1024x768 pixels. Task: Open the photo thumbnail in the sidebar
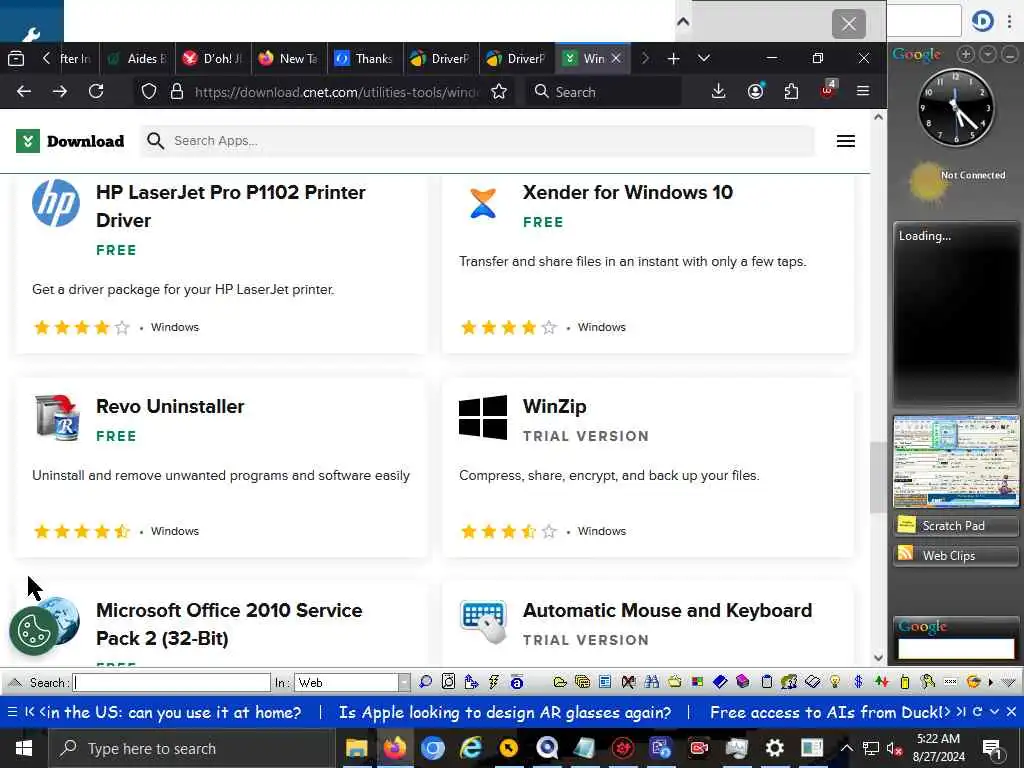pos(956,461)
